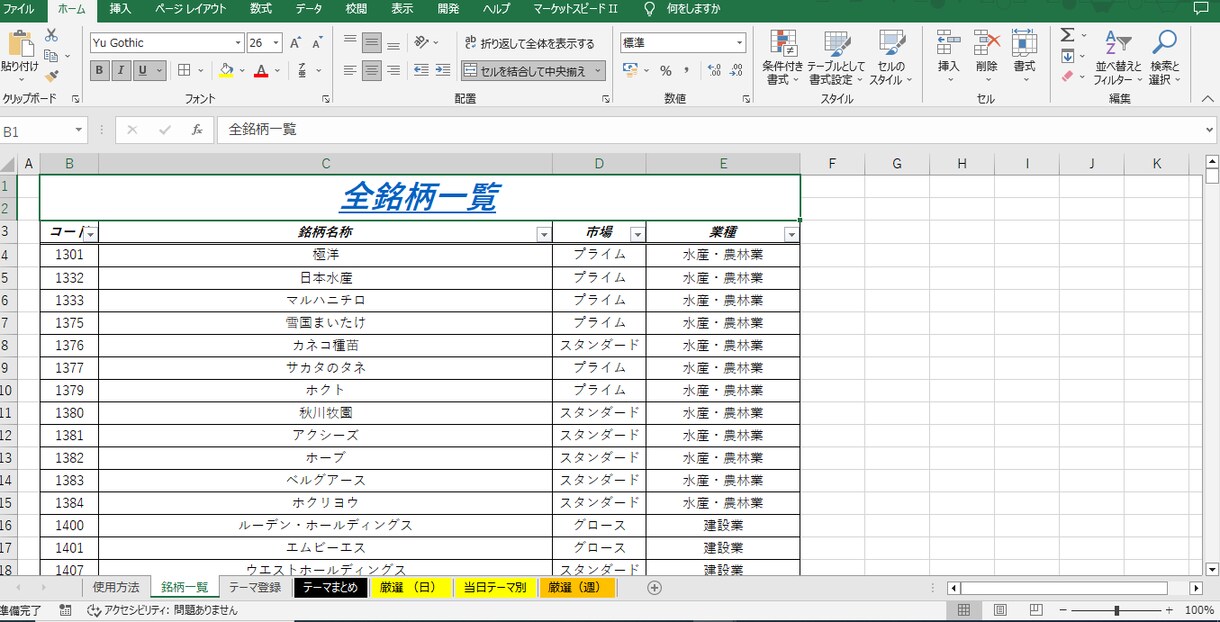Image resolution: width=1220 pixels, height=622 pixels.
Task: Switch to the 使用方法 sheet tab
Action: coord(116,588)
